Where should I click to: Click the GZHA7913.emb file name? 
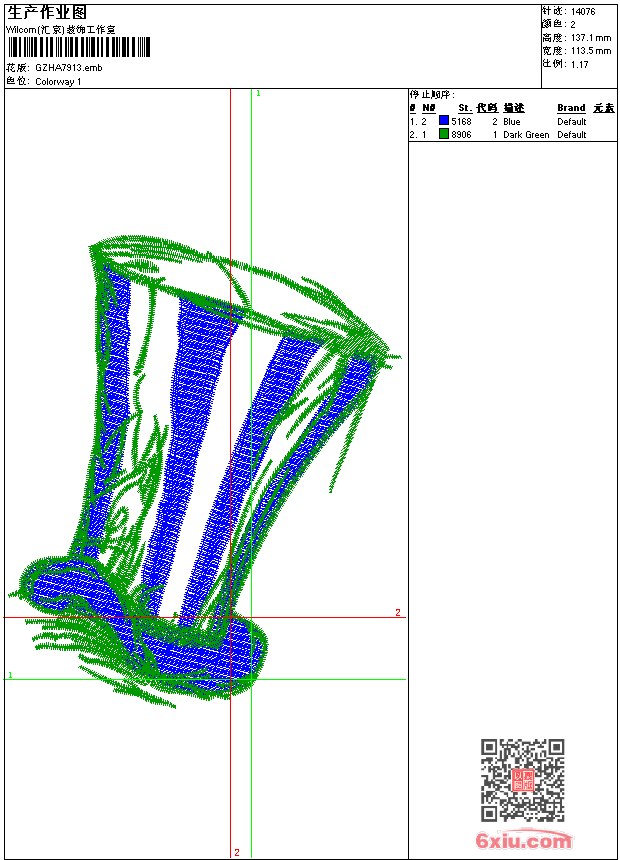pos(68,68)
